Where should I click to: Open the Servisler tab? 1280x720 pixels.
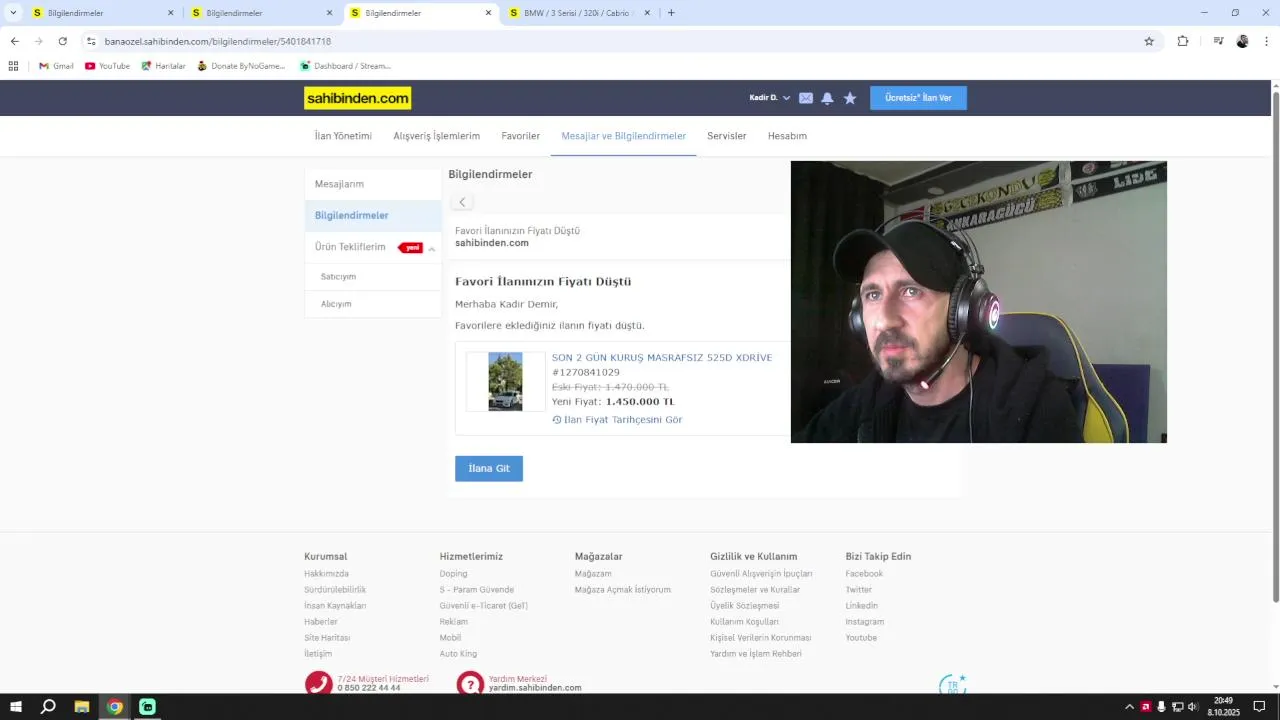click(x=727, y=136)
